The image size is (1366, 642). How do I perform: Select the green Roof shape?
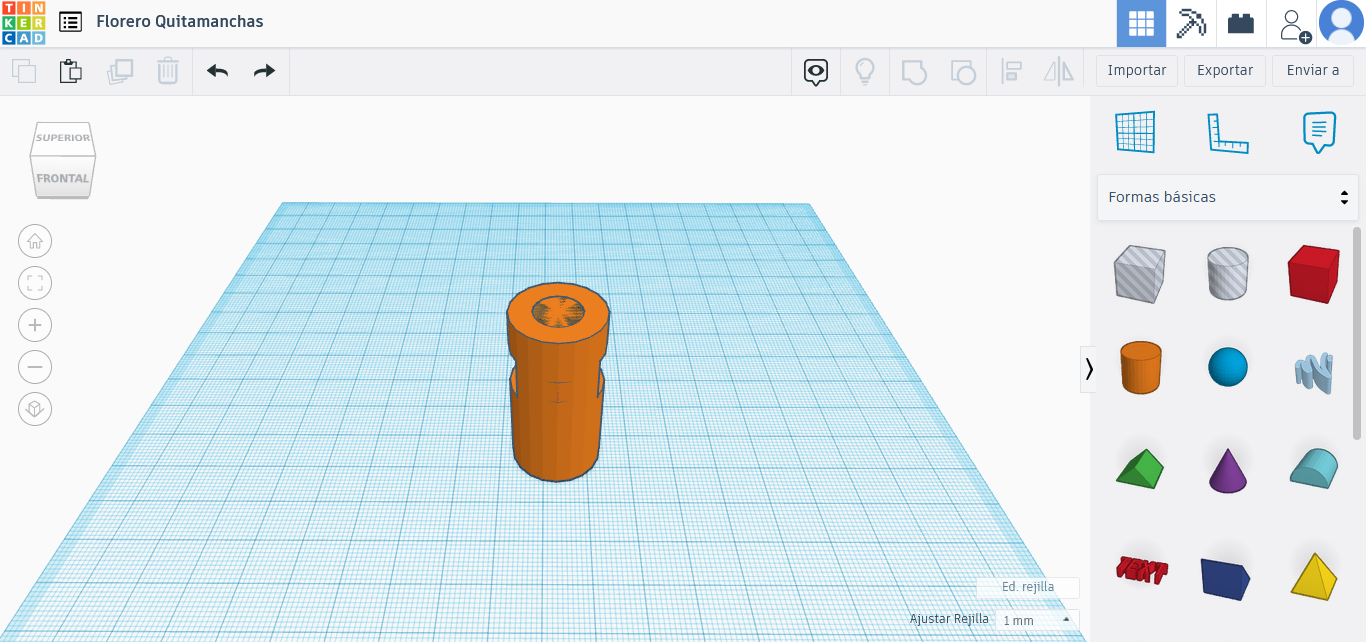click(1140, 468)
